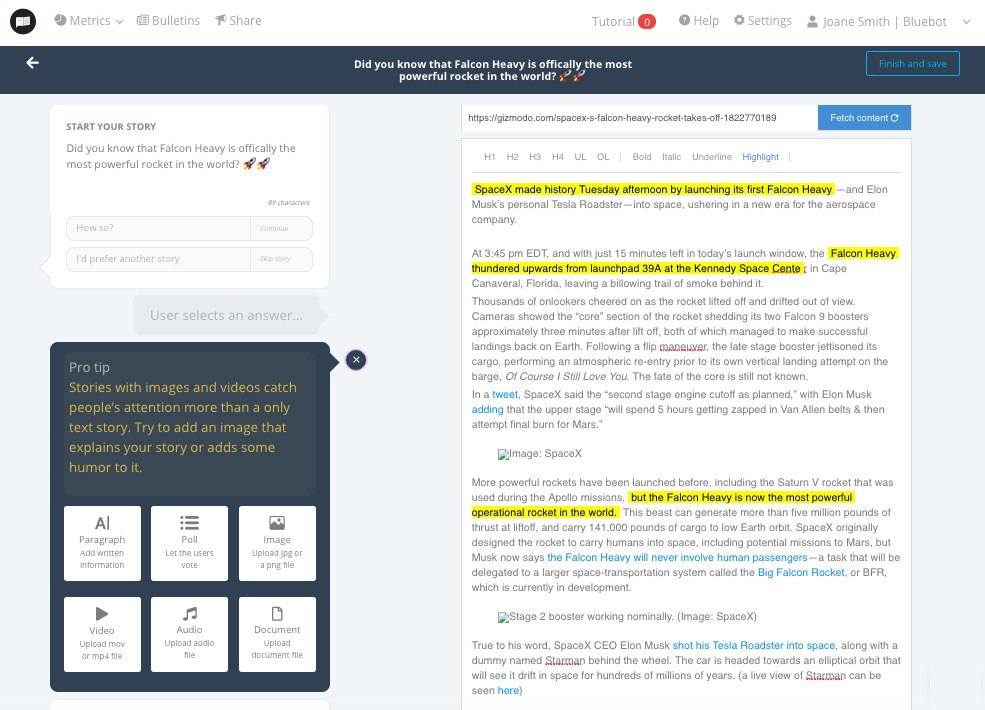985x710 pixels.
Task: Open the 'here' link for Starman view
Action: (x=508, y=691)
